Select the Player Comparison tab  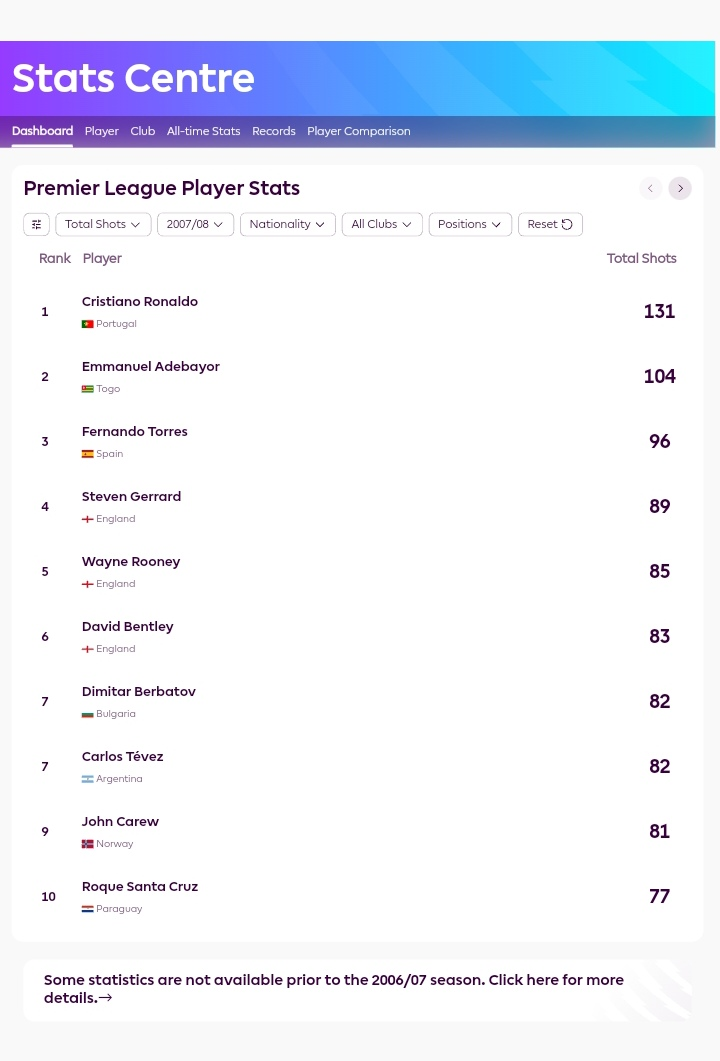pyautogui.click(x=359, y=131)
